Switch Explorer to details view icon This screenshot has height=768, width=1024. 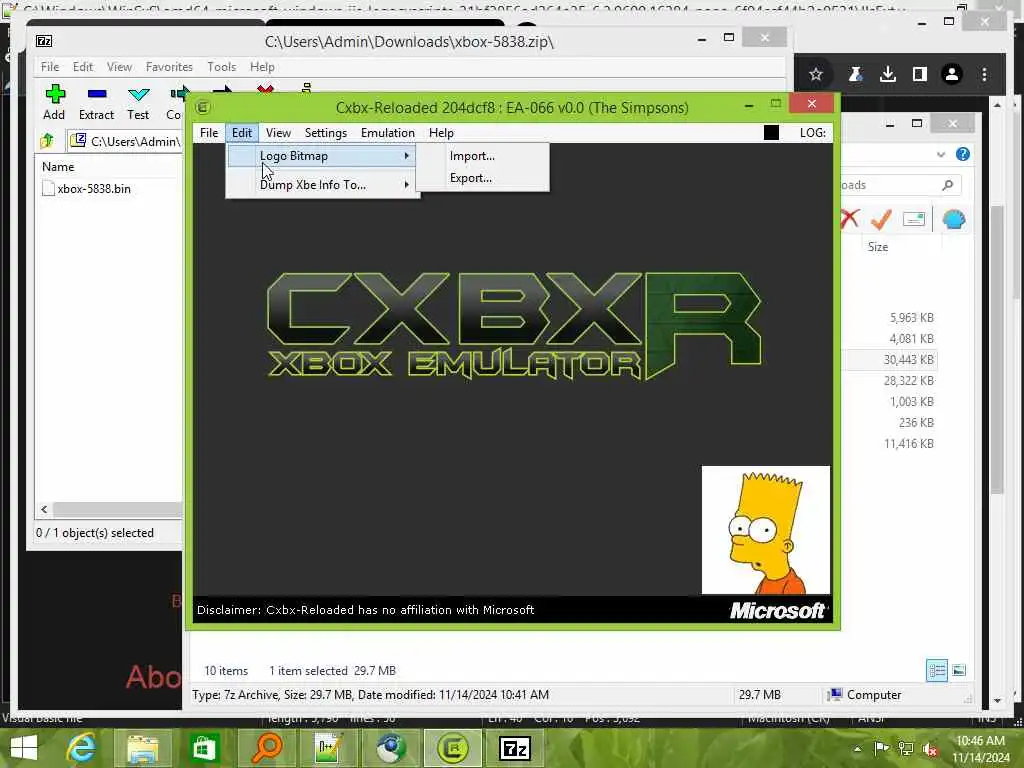[x=936, y=670]
